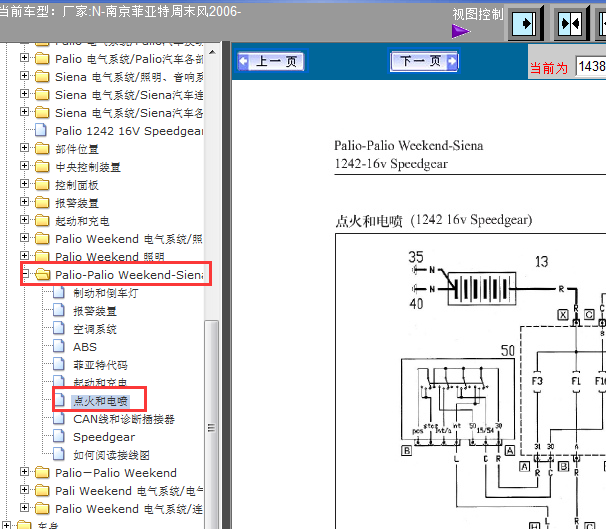Expand the Pali Weekend 电气系统/电气 folder
Image resolution: width=606 pixels, height=529 pixels.
[24, 490]
